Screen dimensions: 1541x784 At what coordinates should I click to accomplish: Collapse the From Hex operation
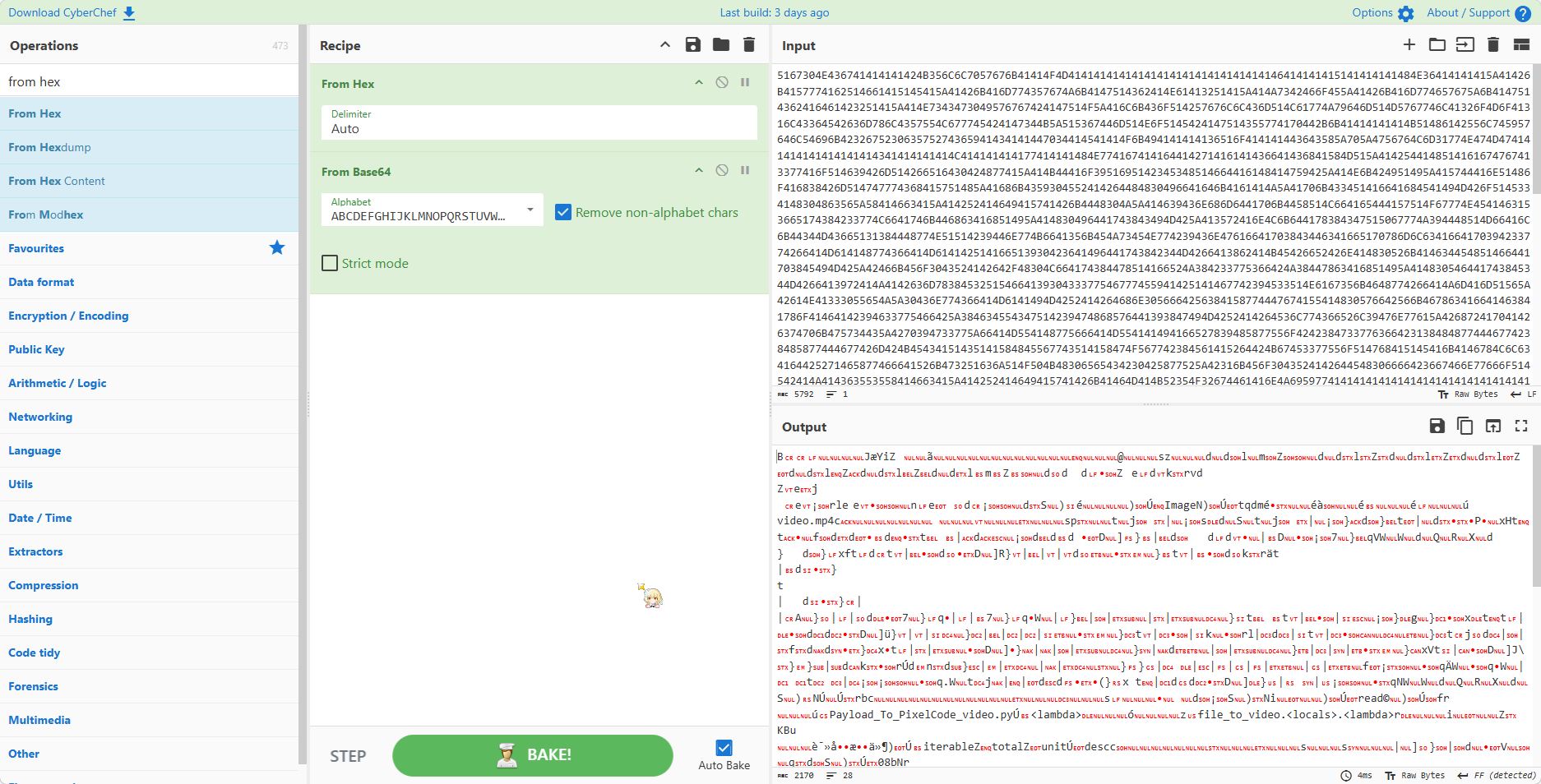[699, 82]
